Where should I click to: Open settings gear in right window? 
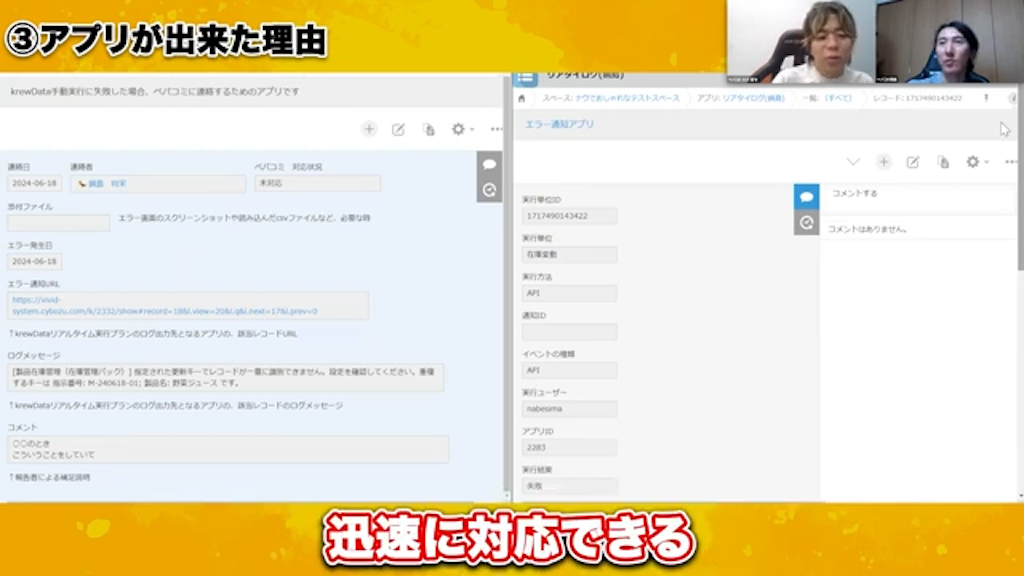(973, 162)
